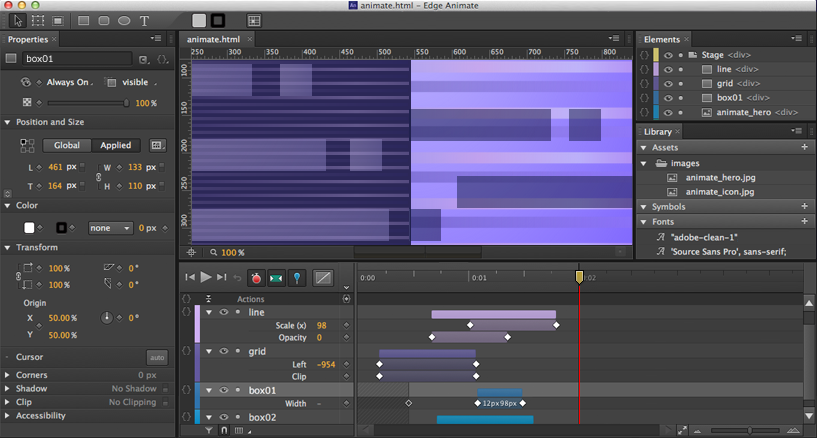Select the Rounded Rectangle tool
This screenshot has height=438, width=817.
point(104,20)
